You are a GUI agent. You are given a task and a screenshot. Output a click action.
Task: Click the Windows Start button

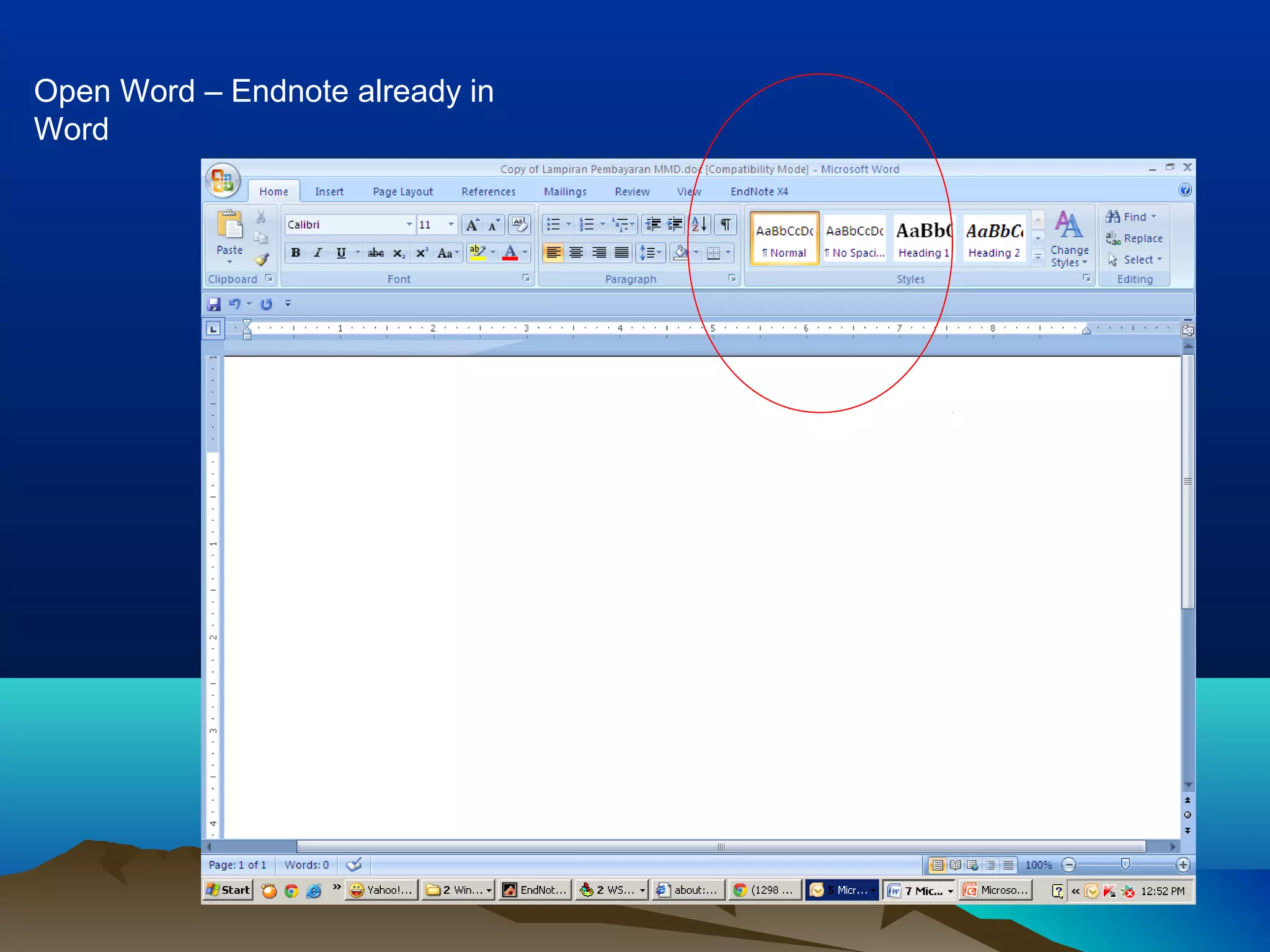click(x=228, y=890)
